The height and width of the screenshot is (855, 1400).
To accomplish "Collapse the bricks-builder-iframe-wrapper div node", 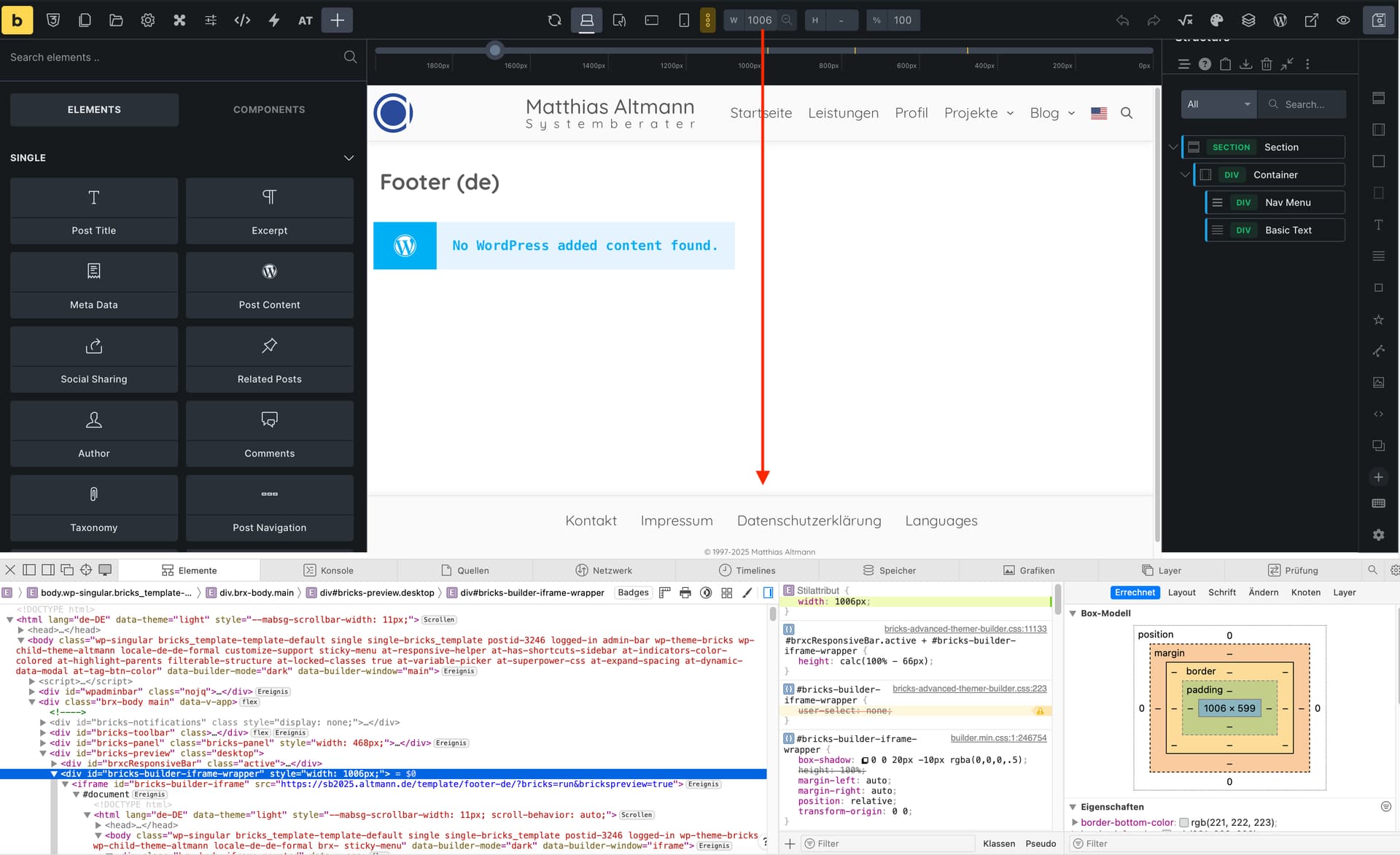I will pyautogui.click(x=54, y=773).
